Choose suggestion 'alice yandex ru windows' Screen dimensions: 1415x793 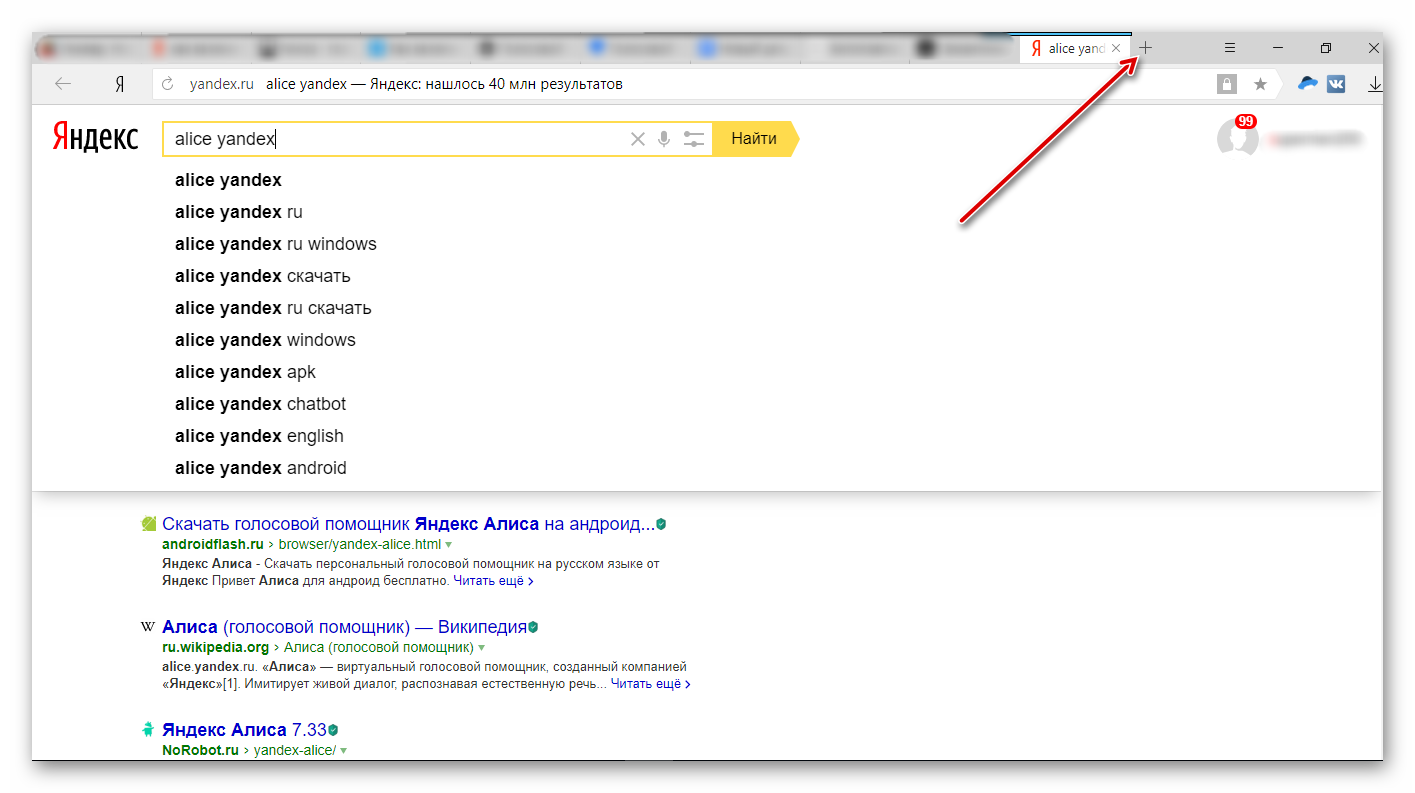(x=275, y=244)
